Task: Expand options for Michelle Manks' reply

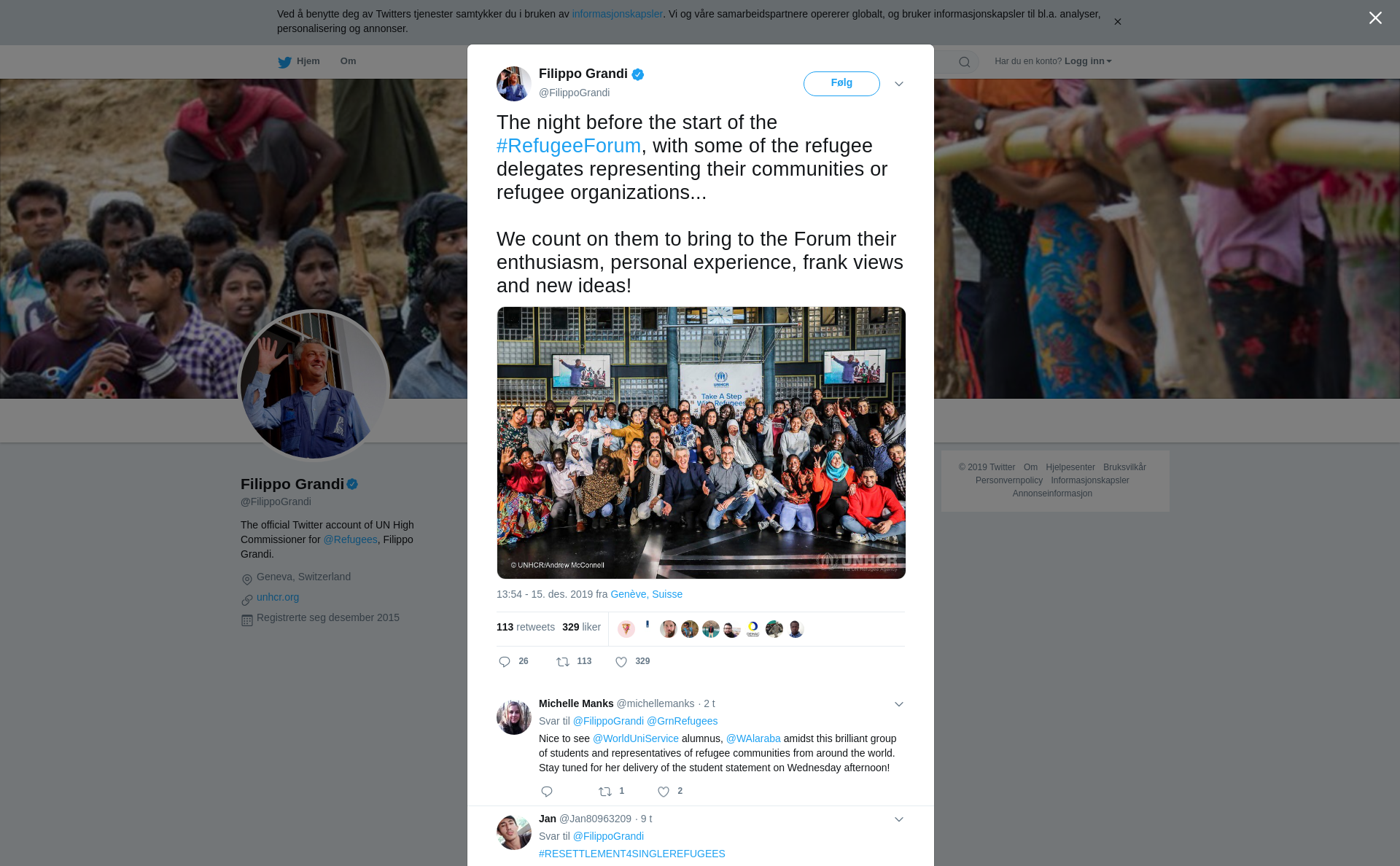Action: (x=899, y=704)
